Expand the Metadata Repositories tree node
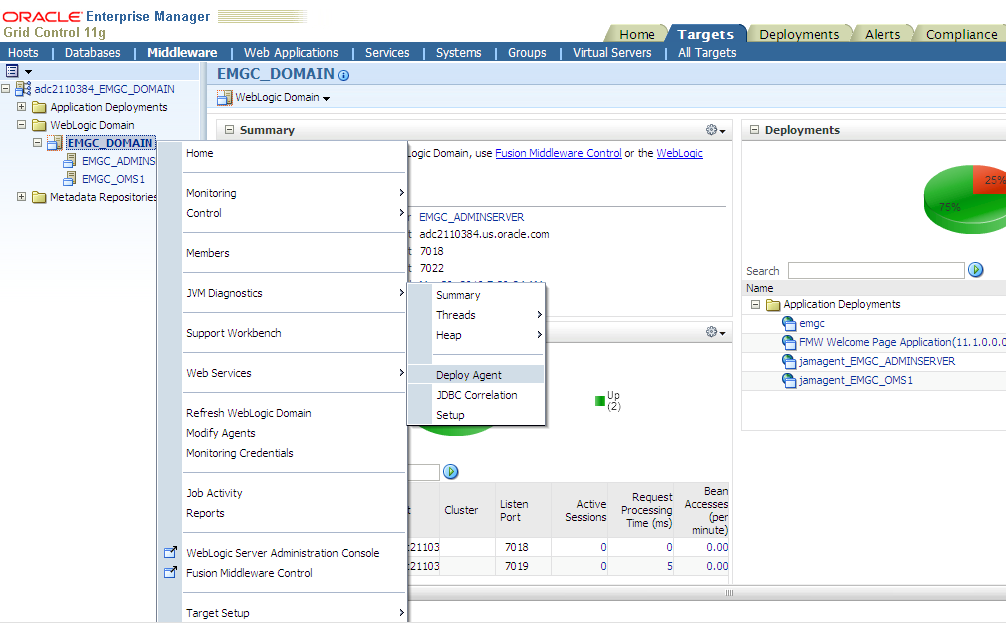The width and height of the screenshot is (1006, 623). pyautogui.click(x=21, y=196)
